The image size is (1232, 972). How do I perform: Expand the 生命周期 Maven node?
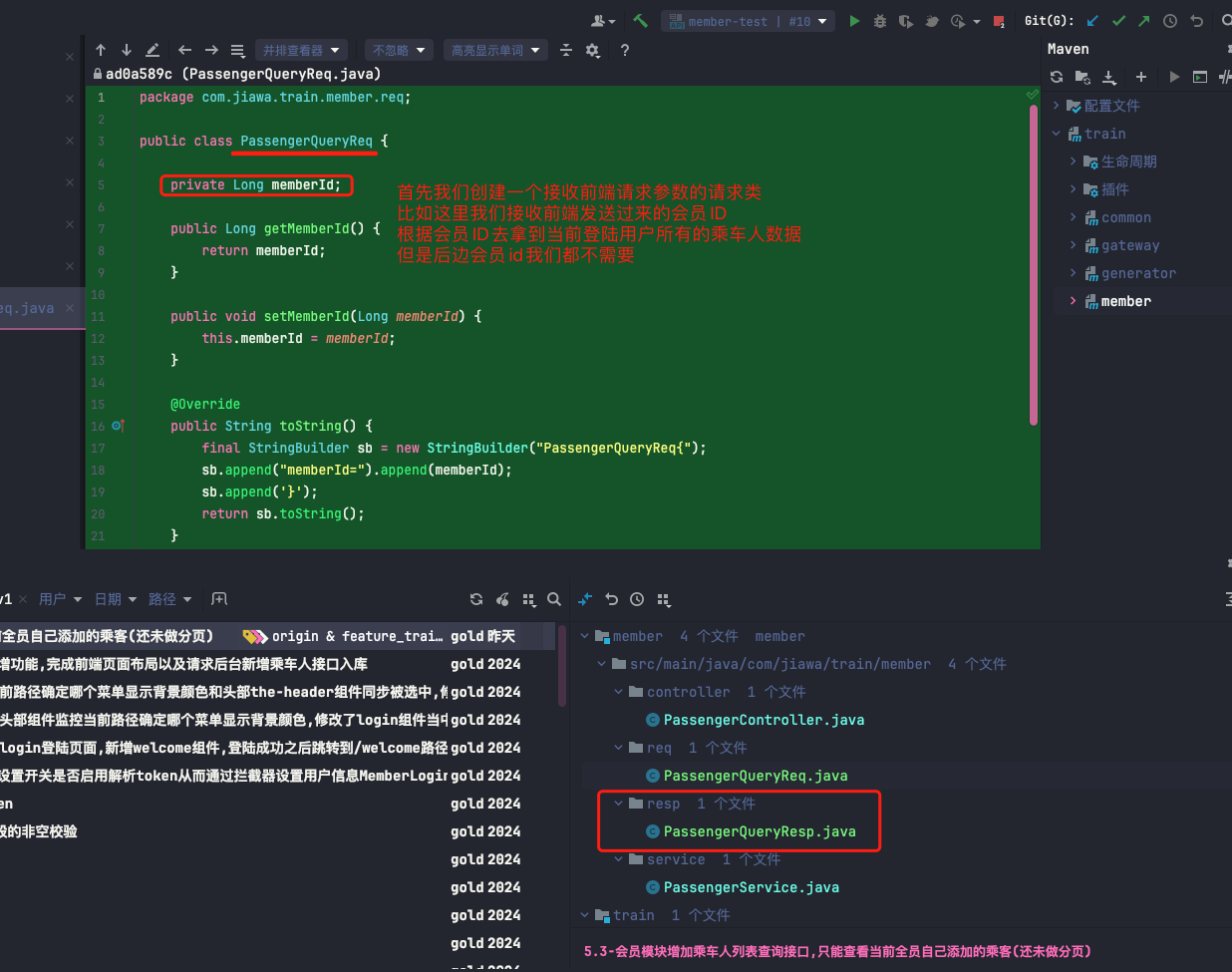pyautogui.click(x=1074, y=162)
